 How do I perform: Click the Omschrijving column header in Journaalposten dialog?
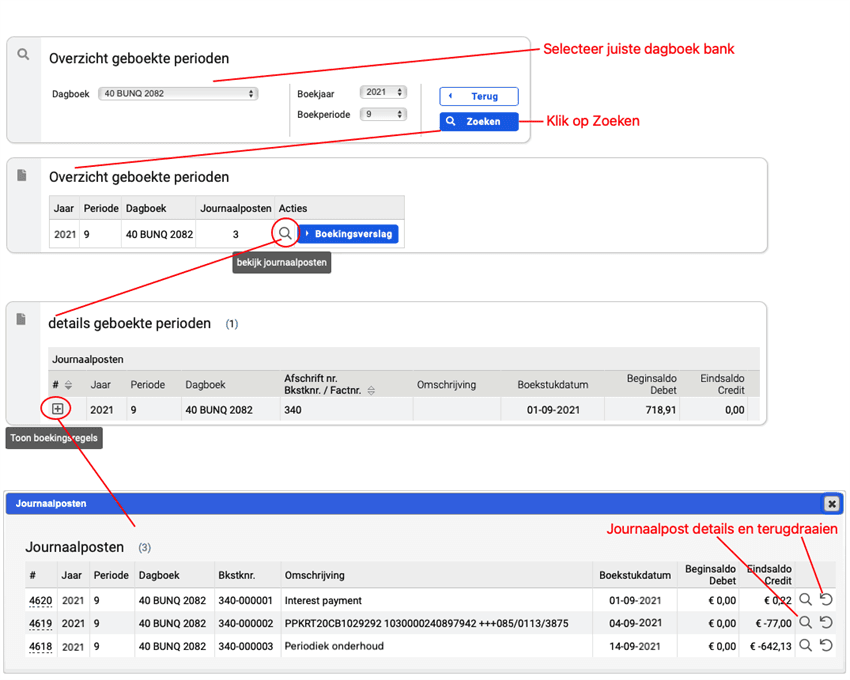click(x=314, y=575)
